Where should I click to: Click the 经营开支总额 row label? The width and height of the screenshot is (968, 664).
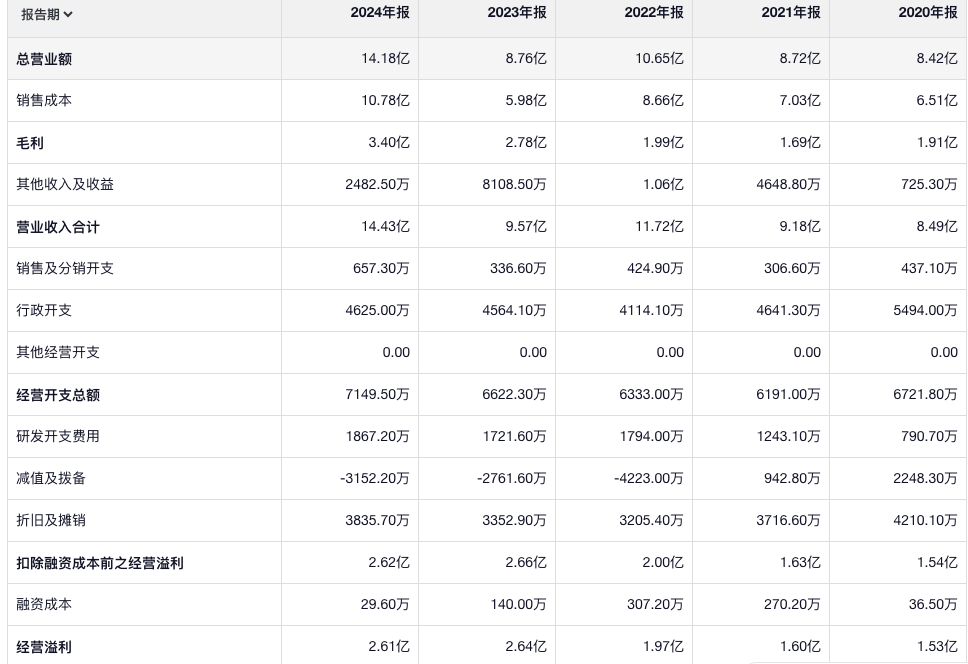[58, 395]
